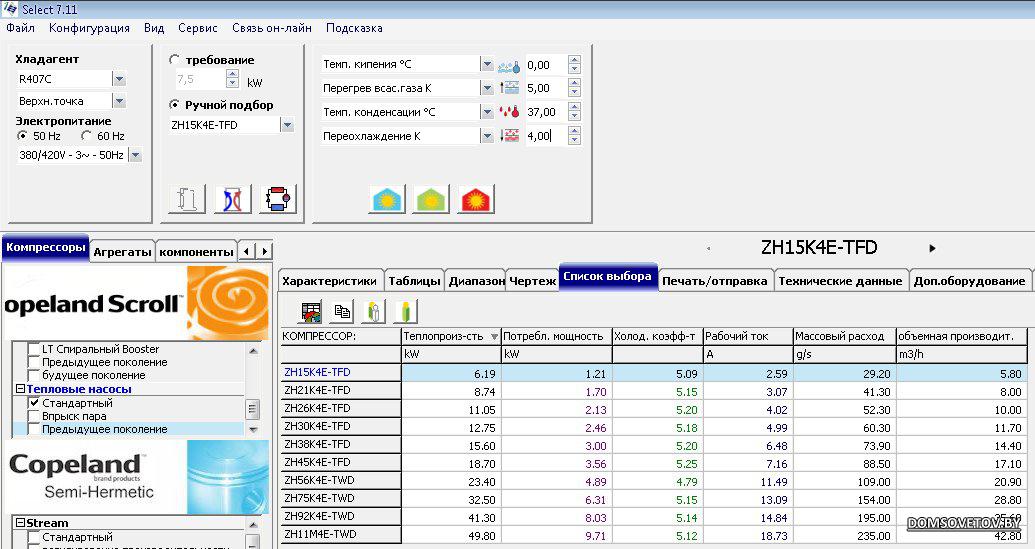Switch to the 'Технические данные' tab
This screenshot has height=549, width=1035.
840,280
